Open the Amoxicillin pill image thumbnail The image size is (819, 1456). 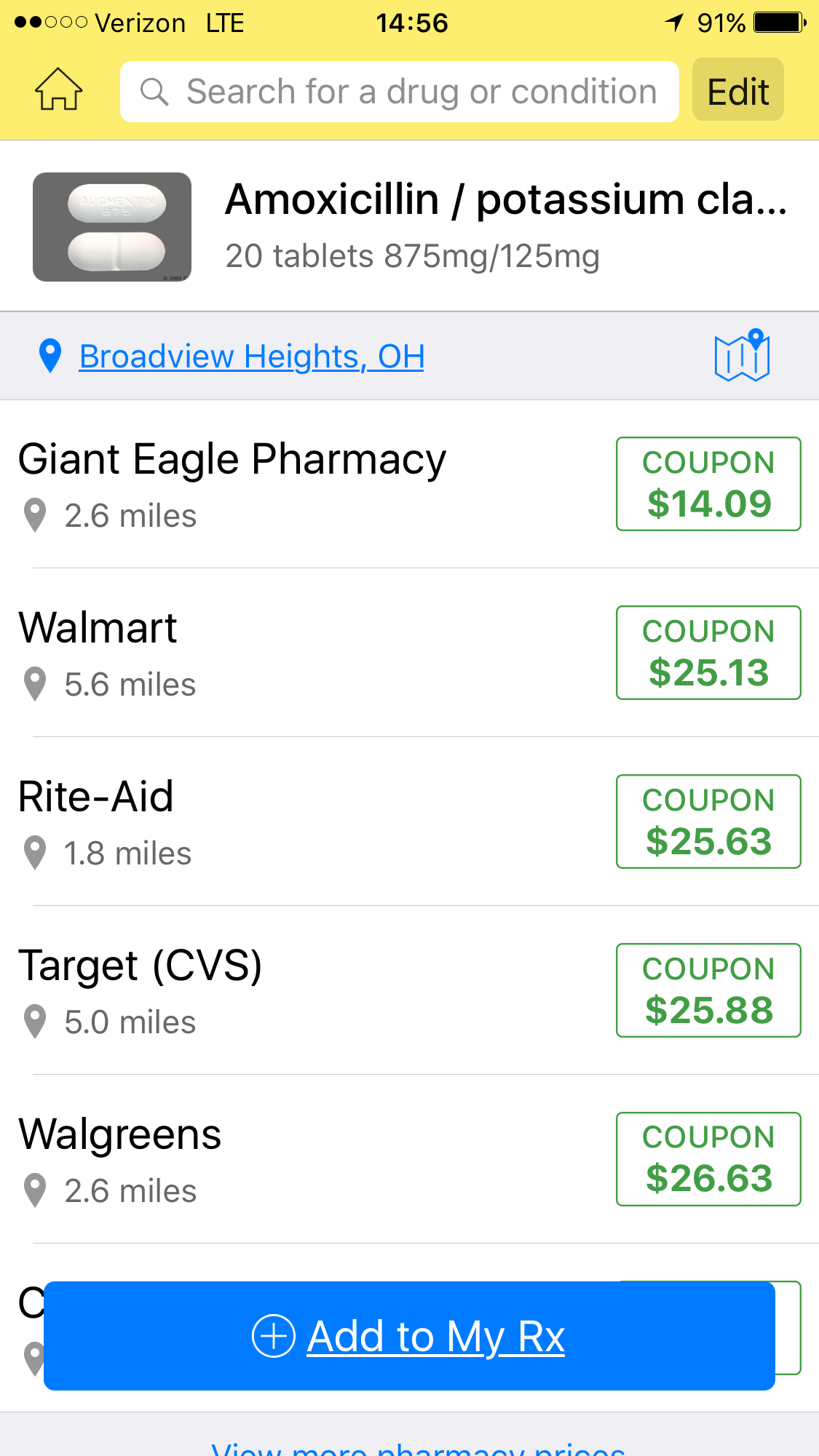tap(112, 227)
